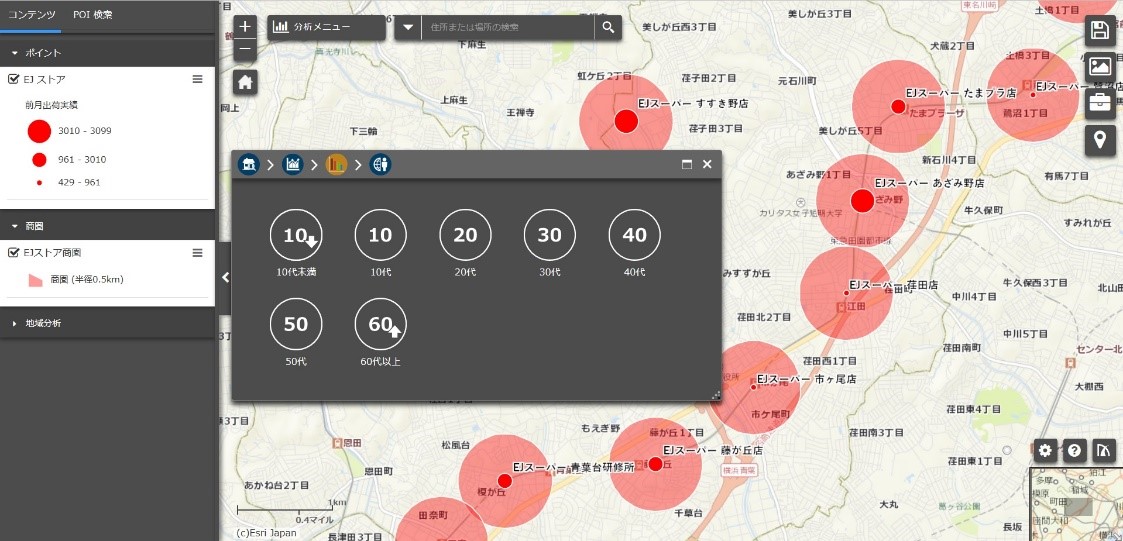
Task: Open the EJストア layer options menu
Action: pyautogui.click(x=198, y=79)
